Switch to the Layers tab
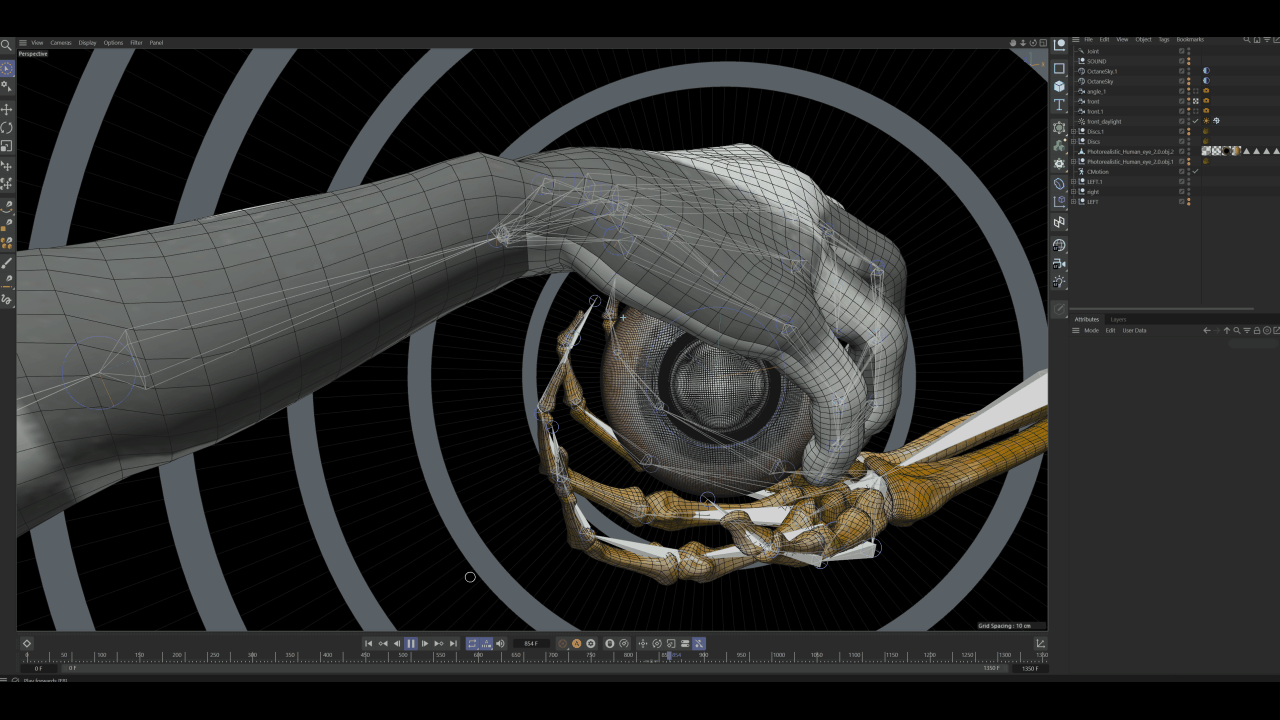Viewport: 1280px width, 720px height. point(1118,319)
